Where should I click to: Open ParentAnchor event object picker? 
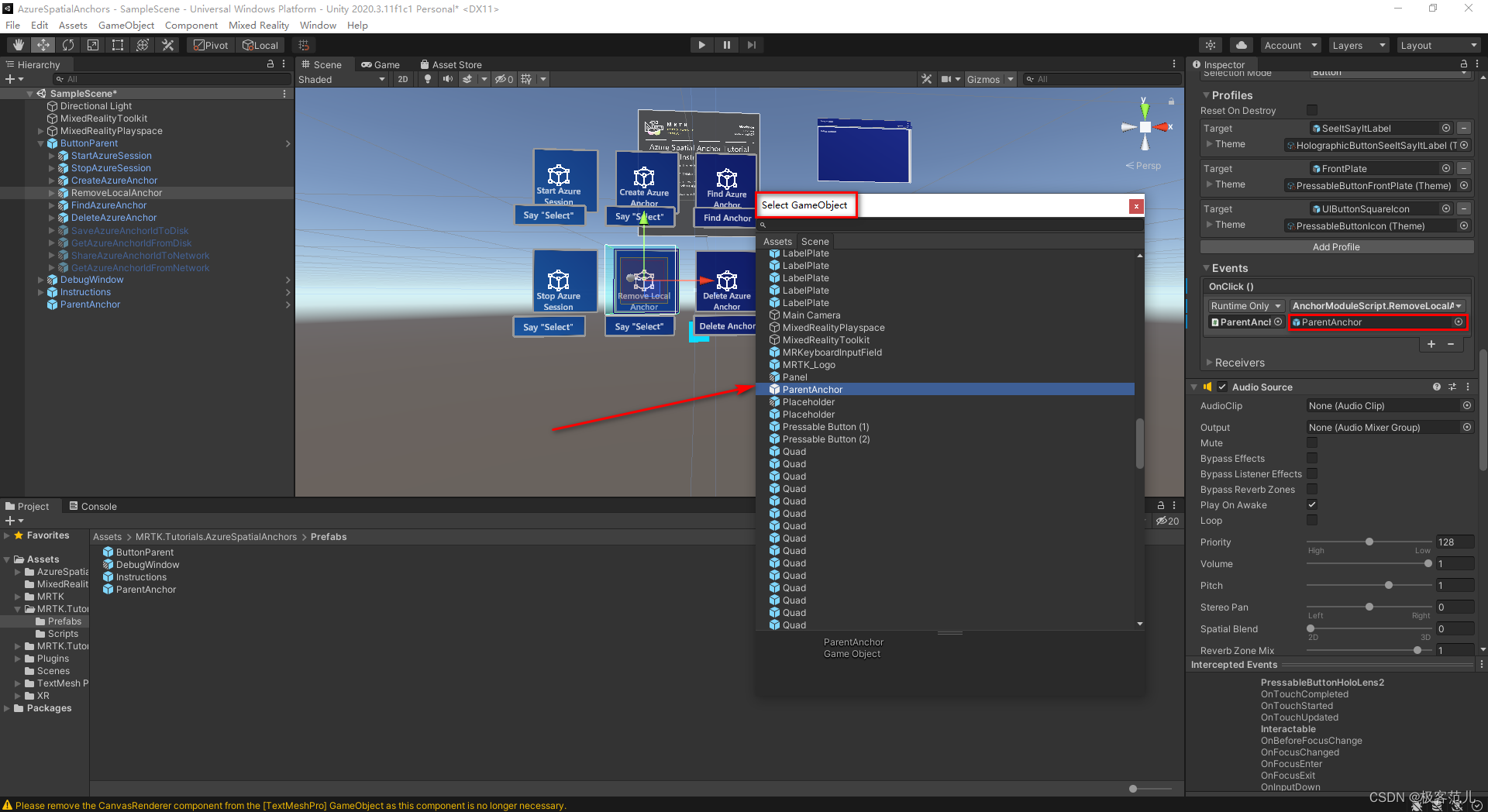click(x=1458, y=322)
